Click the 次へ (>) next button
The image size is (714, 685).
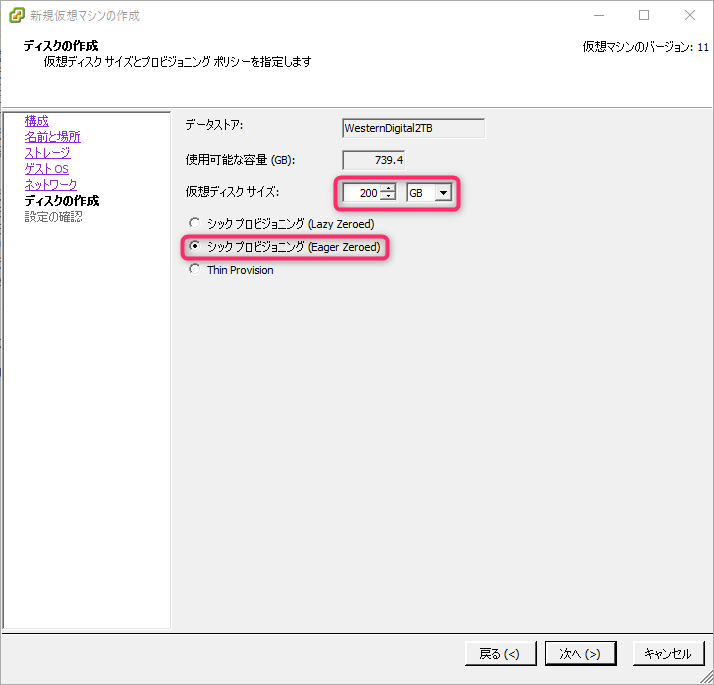pyautogui.click(x=581, y=654)
